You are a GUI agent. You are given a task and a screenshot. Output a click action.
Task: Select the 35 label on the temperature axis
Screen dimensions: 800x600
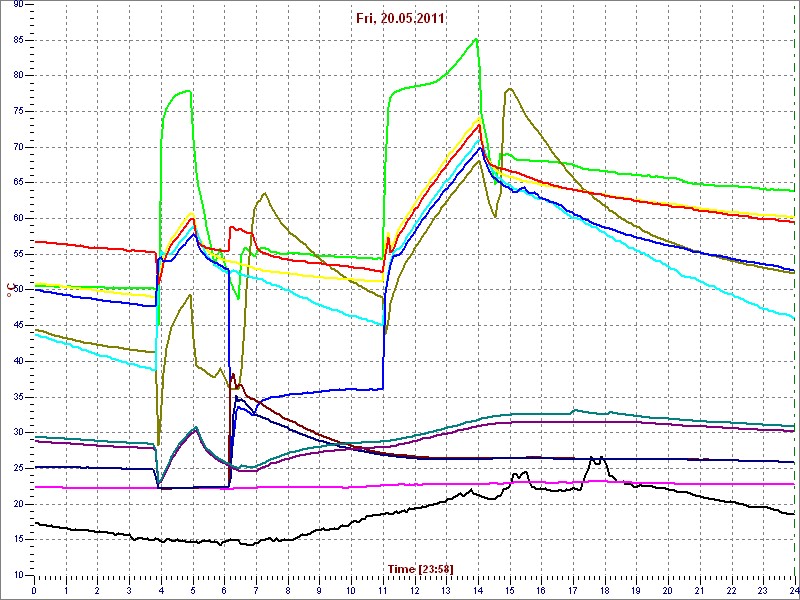pyautogui.click(x=17, y=397)
